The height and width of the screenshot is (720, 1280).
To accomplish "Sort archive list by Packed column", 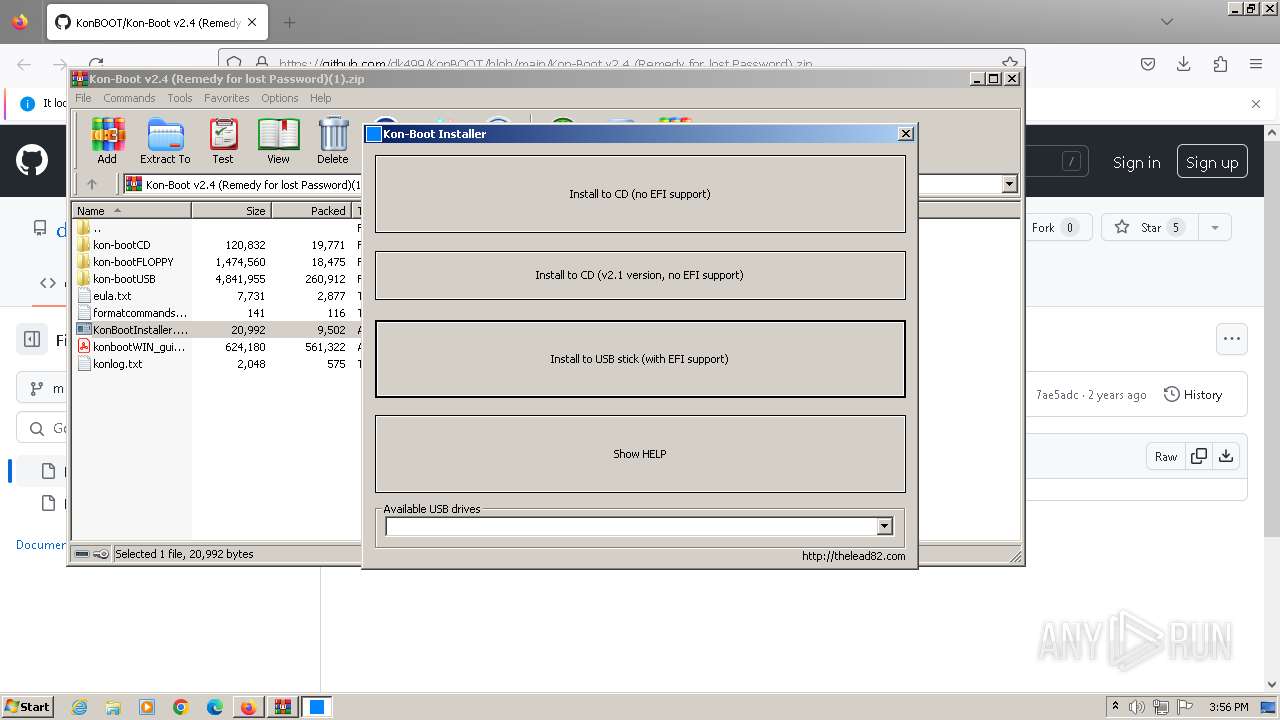I will coord(311,211).
